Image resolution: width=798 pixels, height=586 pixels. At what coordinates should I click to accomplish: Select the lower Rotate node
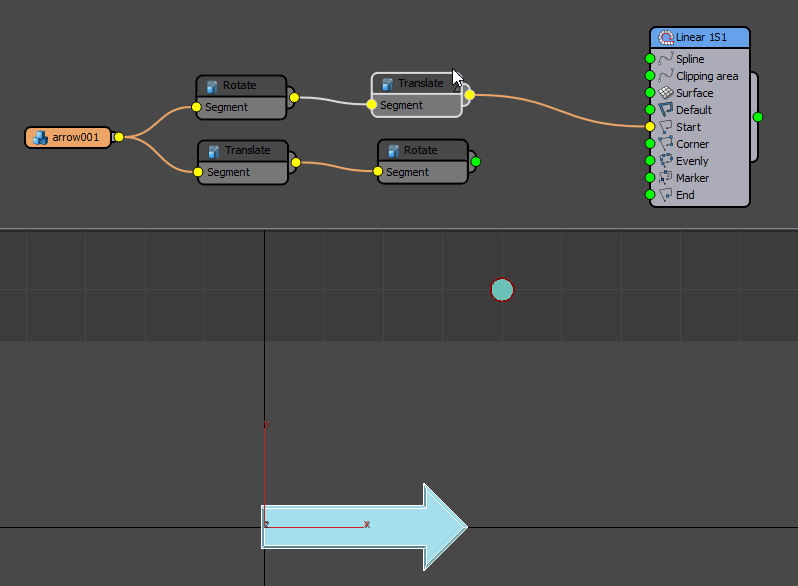[x=421, y=151]
